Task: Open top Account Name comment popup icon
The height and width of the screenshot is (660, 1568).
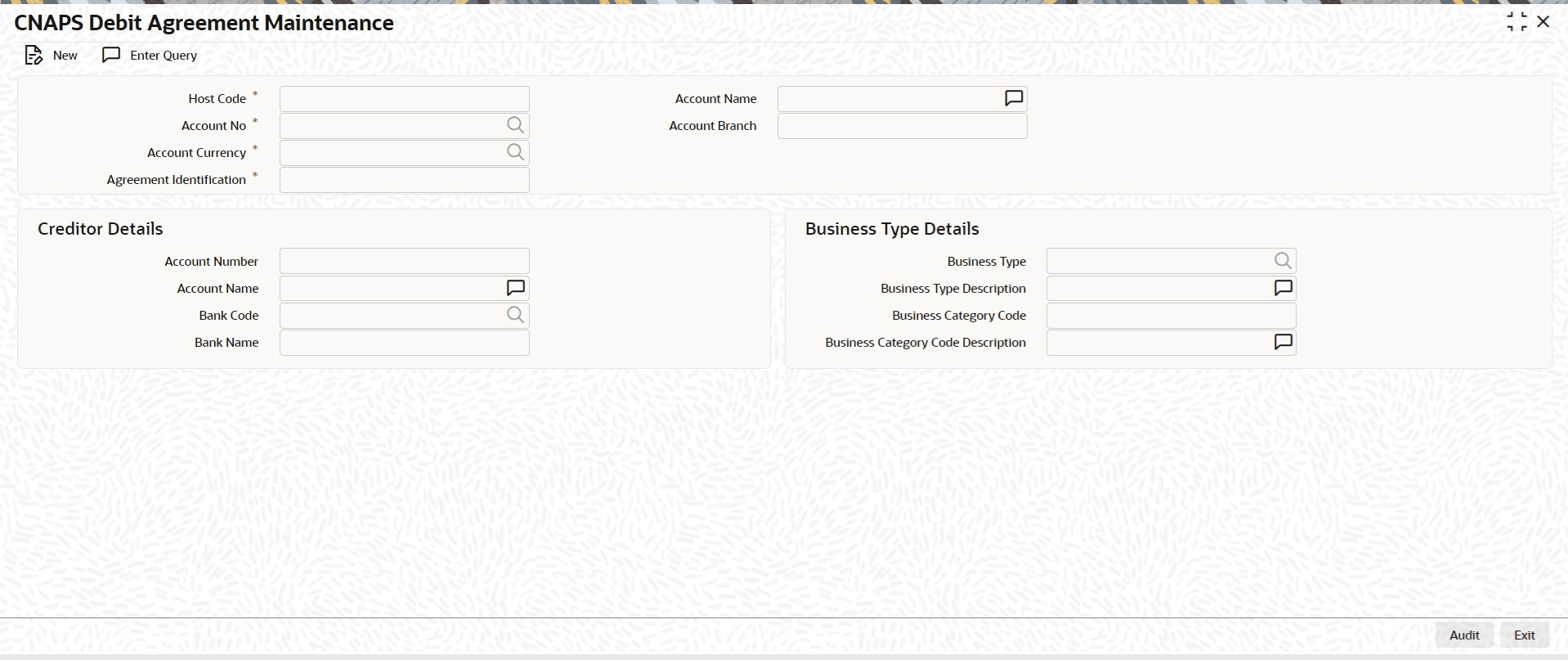Action: (x=1014, y=98)
